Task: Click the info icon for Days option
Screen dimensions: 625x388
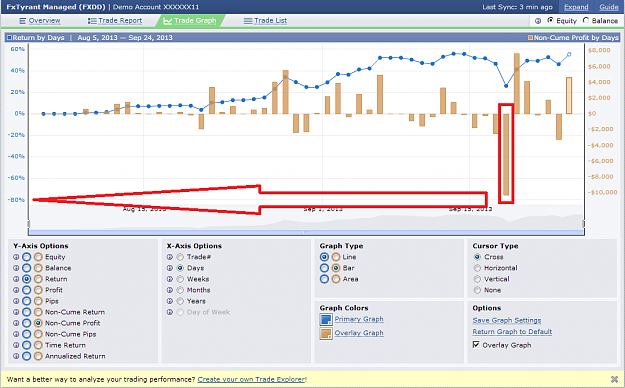Action: click(x=170, y=268)
